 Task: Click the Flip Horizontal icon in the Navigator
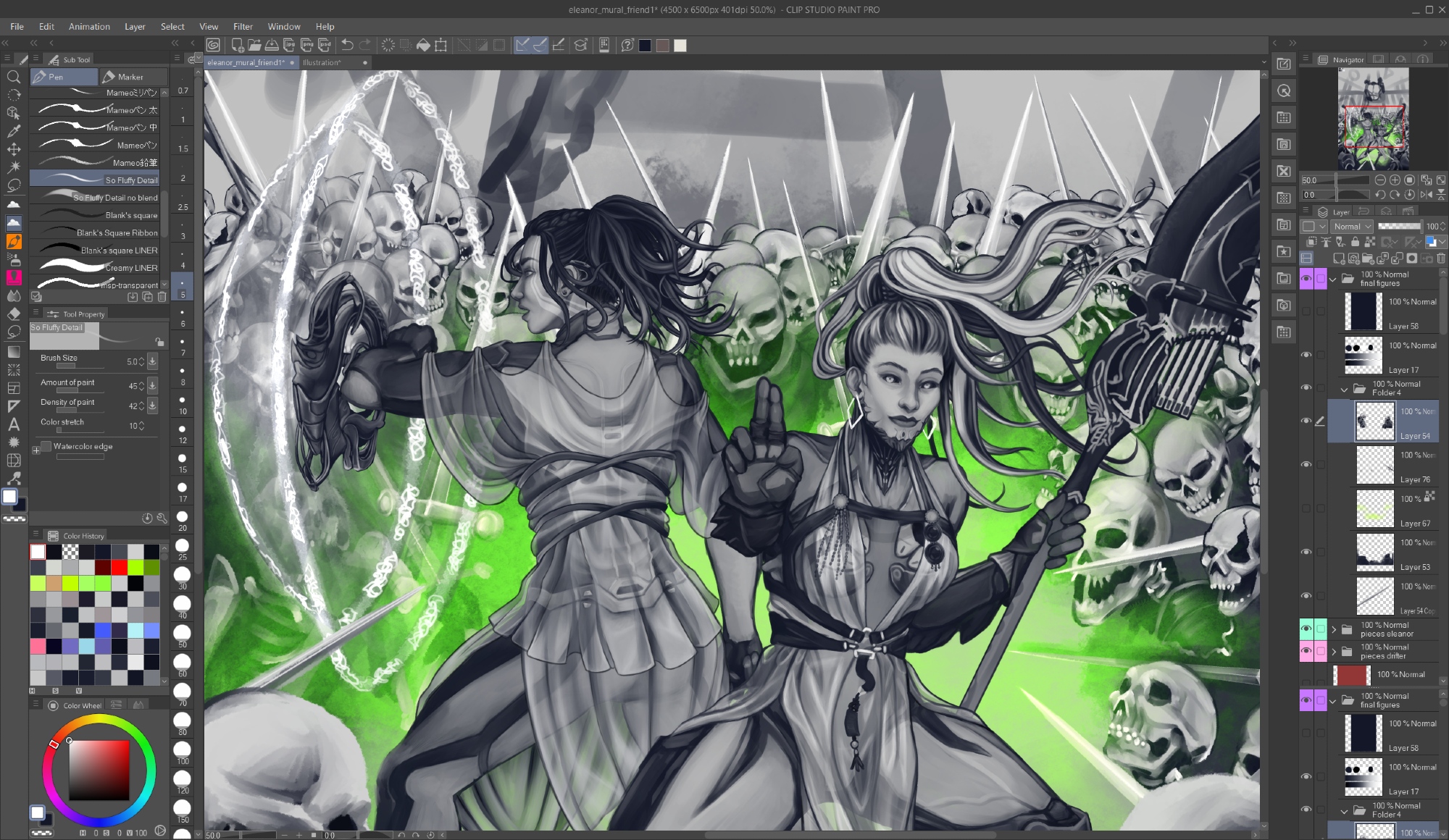(x=1425, y=194)
